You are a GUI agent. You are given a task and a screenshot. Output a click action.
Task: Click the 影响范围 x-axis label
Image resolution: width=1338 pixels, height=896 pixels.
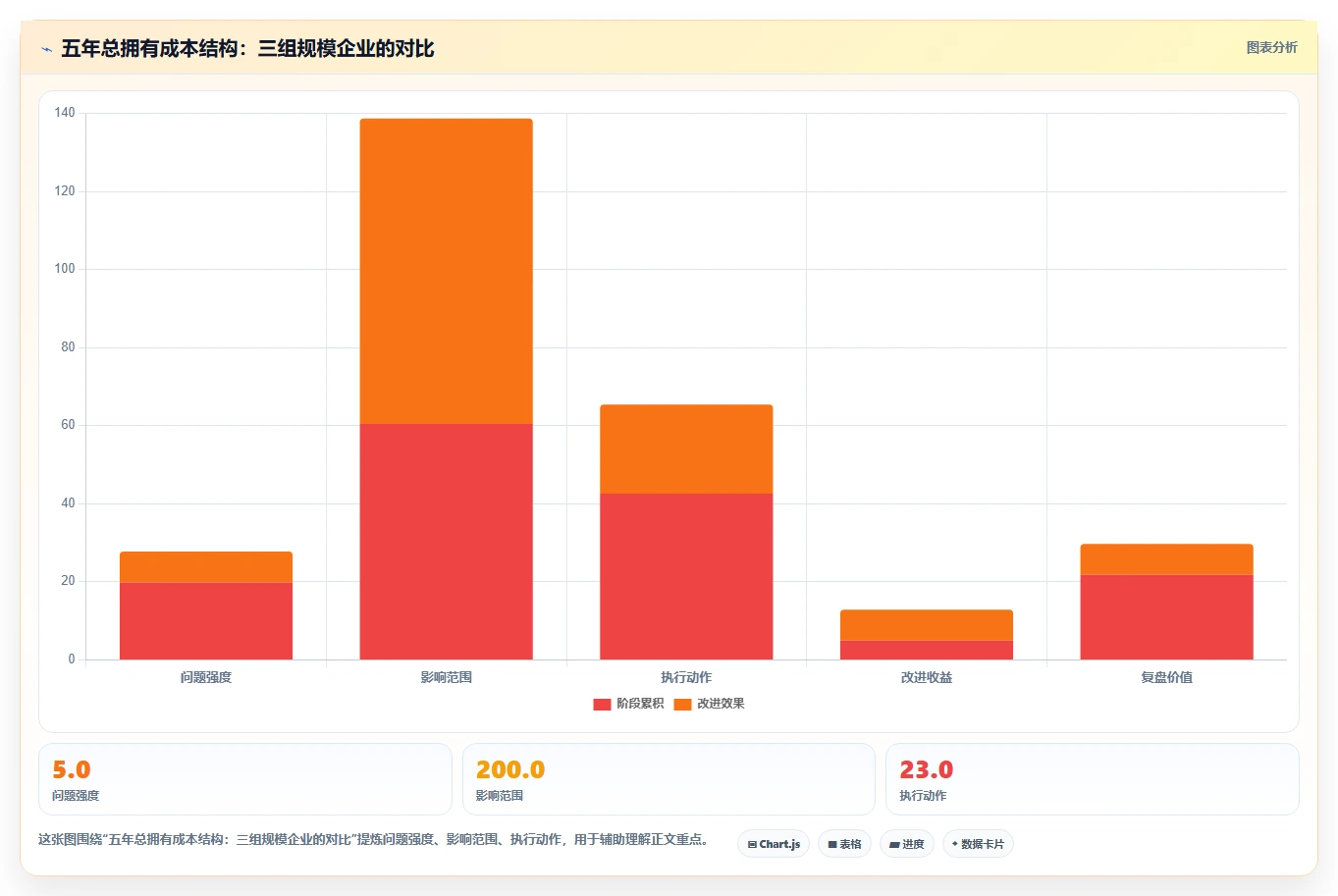(x=446, y=677)
